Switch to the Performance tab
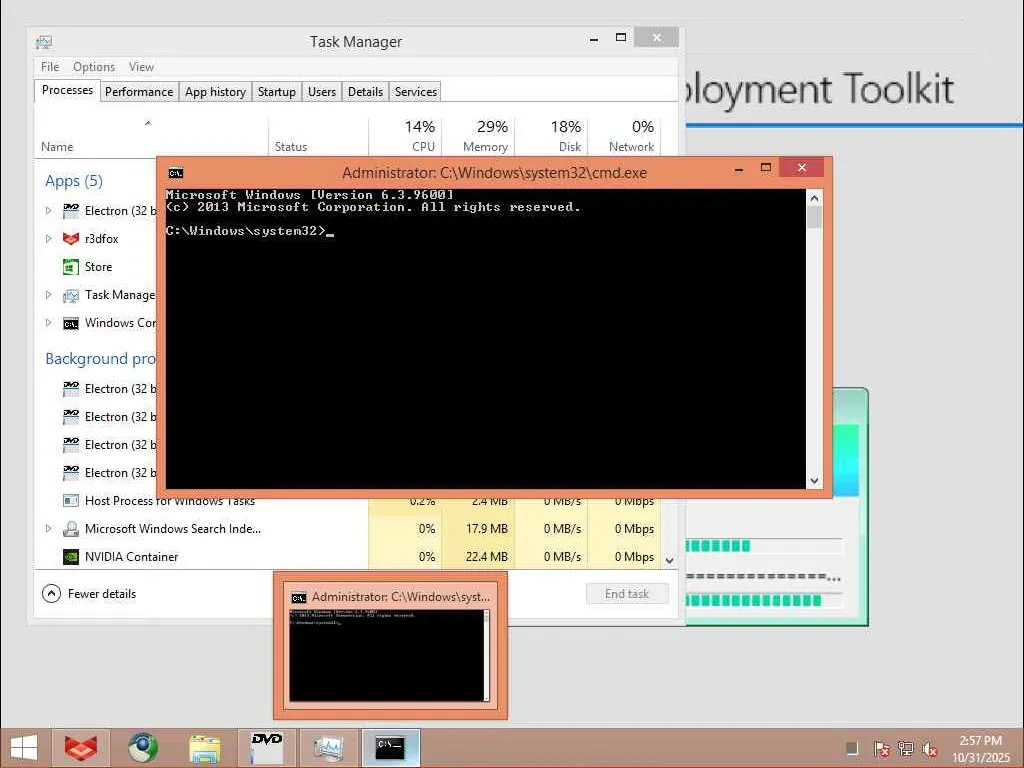1024x768 pixels. click(x=139, y=92)
